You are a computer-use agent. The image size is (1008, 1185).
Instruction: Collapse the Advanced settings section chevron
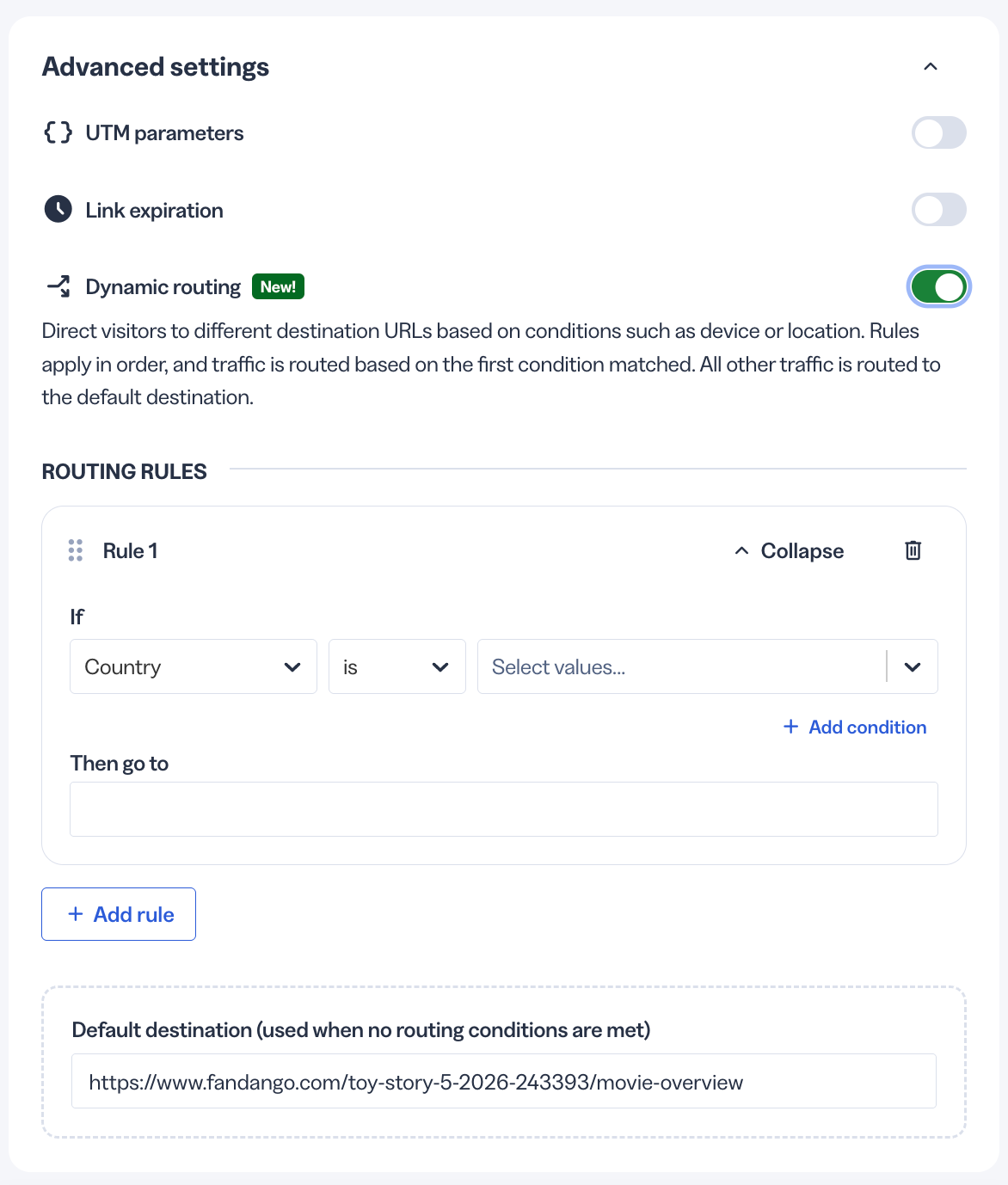coord(931,66)
